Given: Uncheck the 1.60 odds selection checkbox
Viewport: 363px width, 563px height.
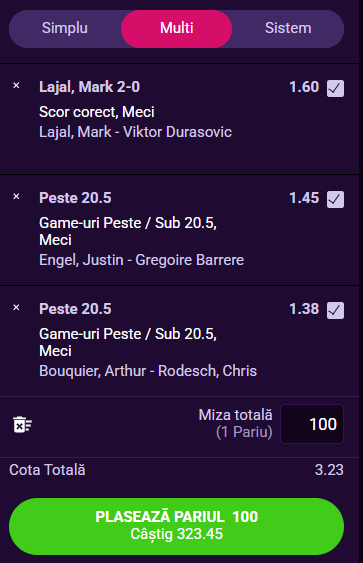Looking at the screenshot, I should tap(335, 88).
